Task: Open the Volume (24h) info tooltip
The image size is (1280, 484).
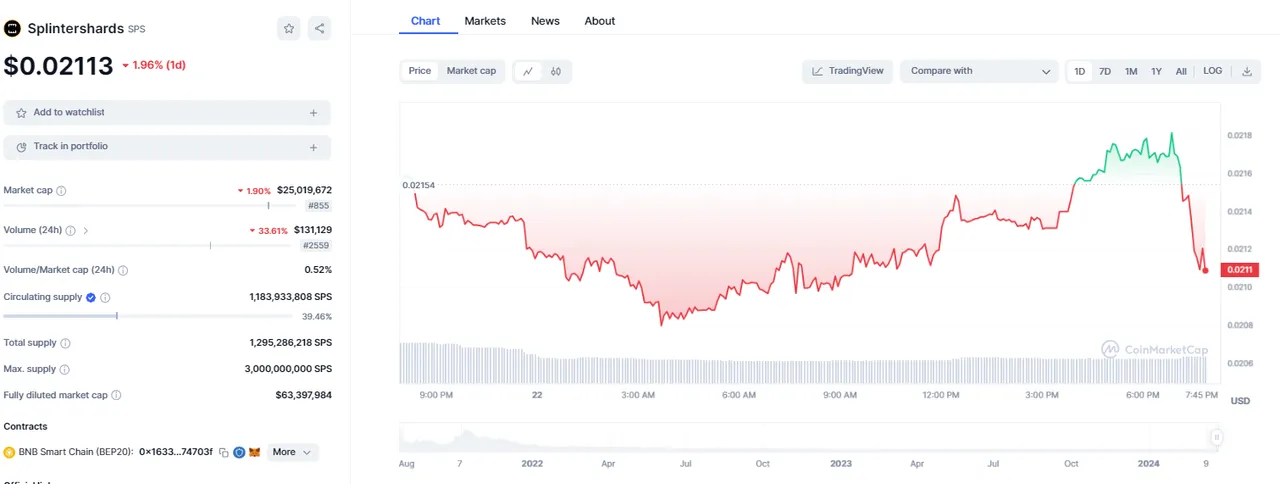Action: point(70,230)
